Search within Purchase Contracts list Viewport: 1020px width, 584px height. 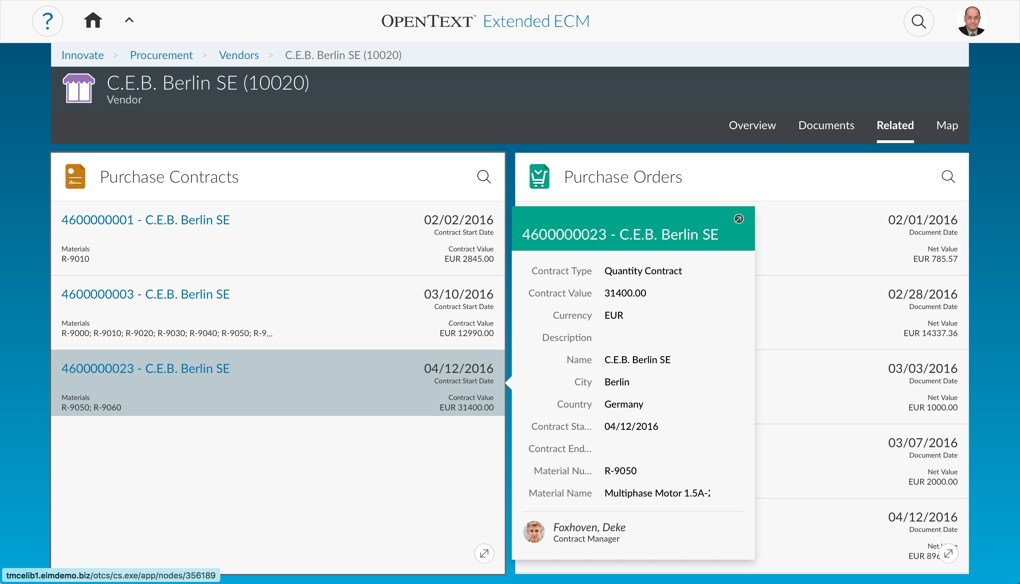pos(484,176)
